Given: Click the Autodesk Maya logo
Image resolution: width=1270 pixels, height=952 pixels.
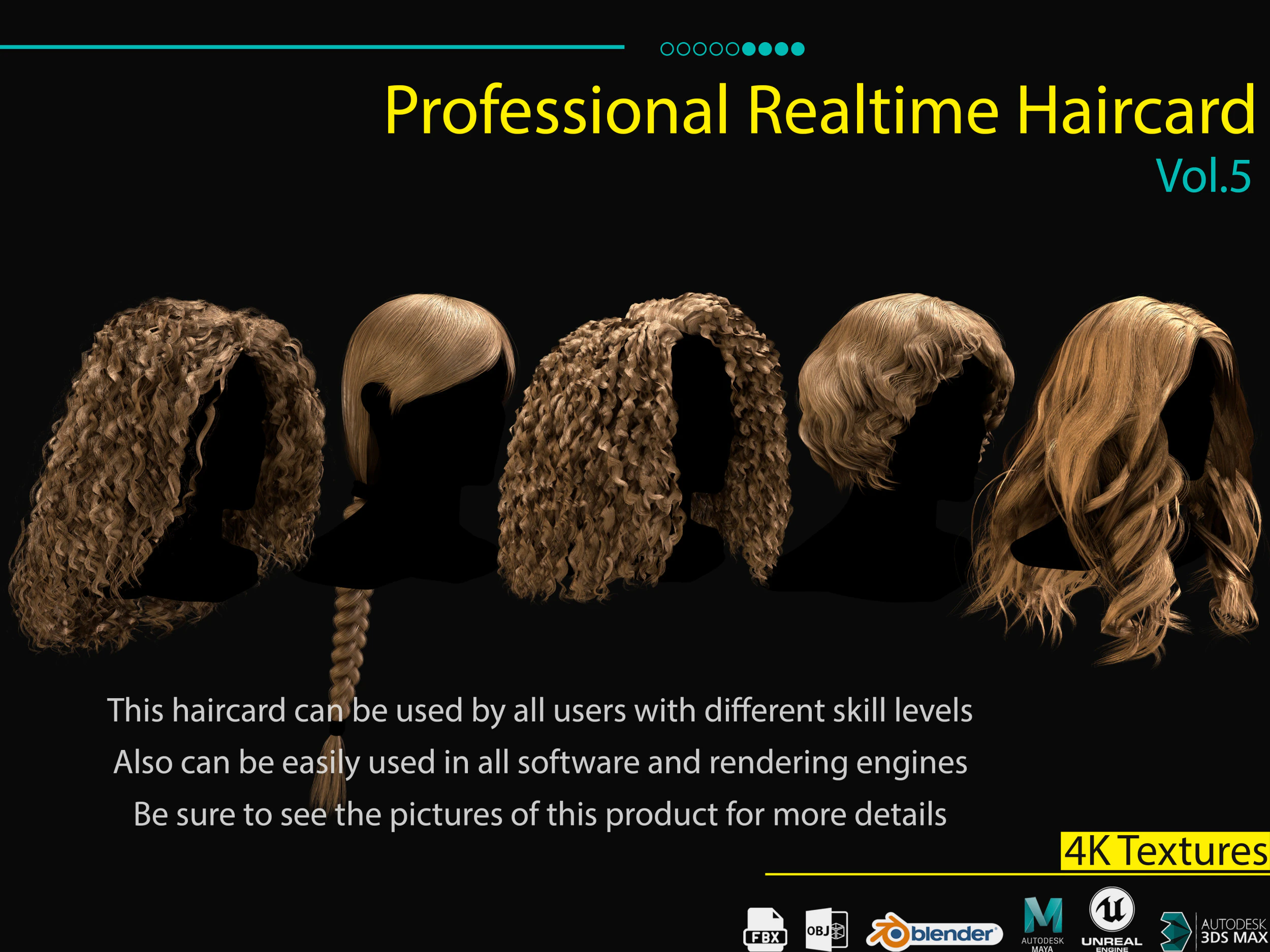Looking at the screenshot, I should 1042,924.
